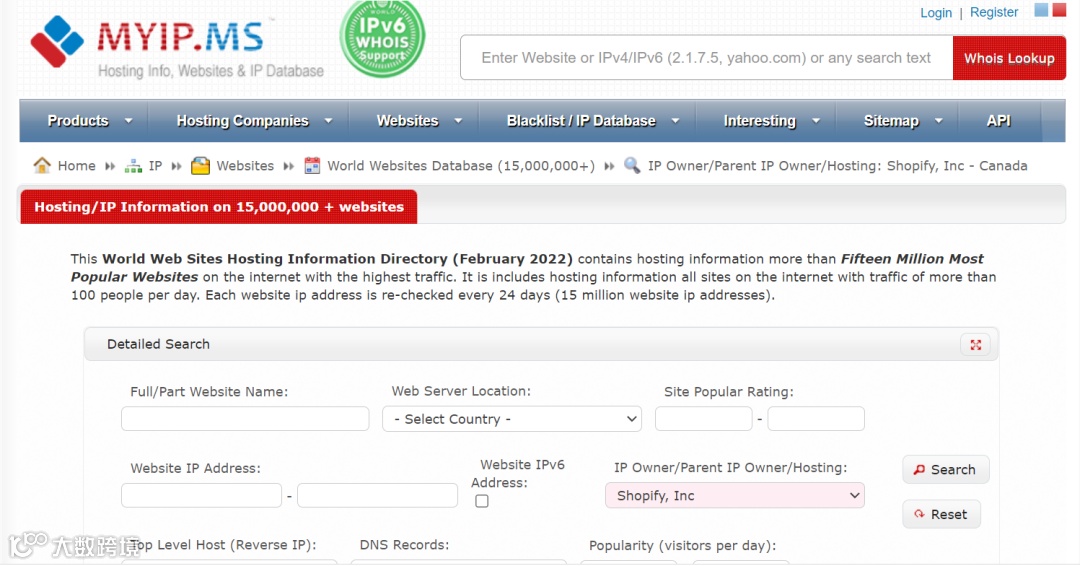Select the red theme color square
Screen dimensions: 1080x566
1059,10
